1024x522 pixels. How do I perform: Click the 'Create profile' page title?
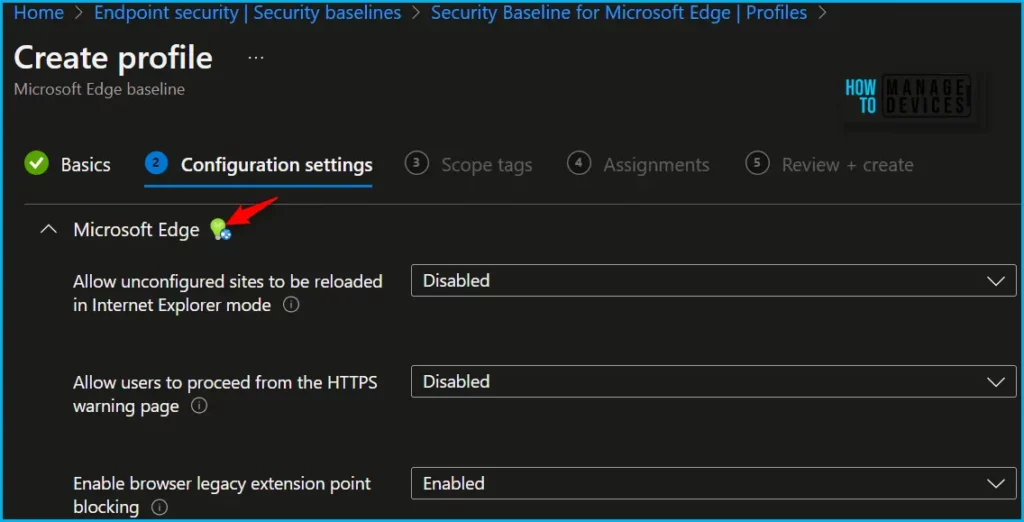coord(113,58)
